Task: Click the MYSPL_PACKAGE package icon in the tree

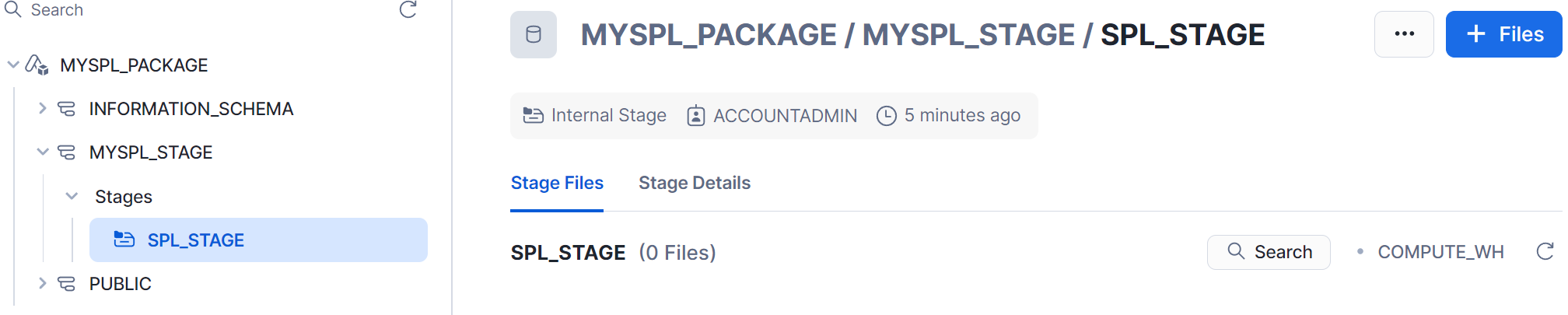Action: (37, 65)
